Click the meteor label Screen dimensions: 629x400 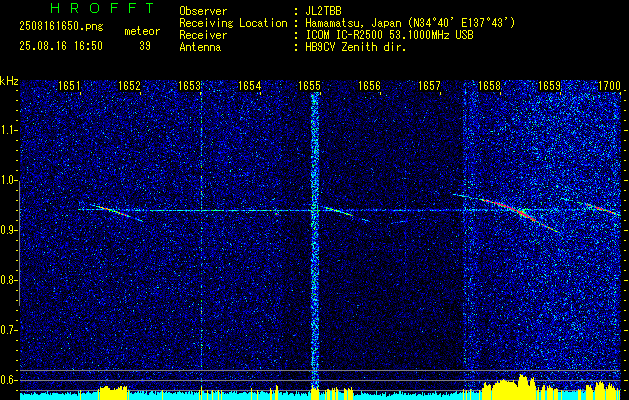click(142, 31)
